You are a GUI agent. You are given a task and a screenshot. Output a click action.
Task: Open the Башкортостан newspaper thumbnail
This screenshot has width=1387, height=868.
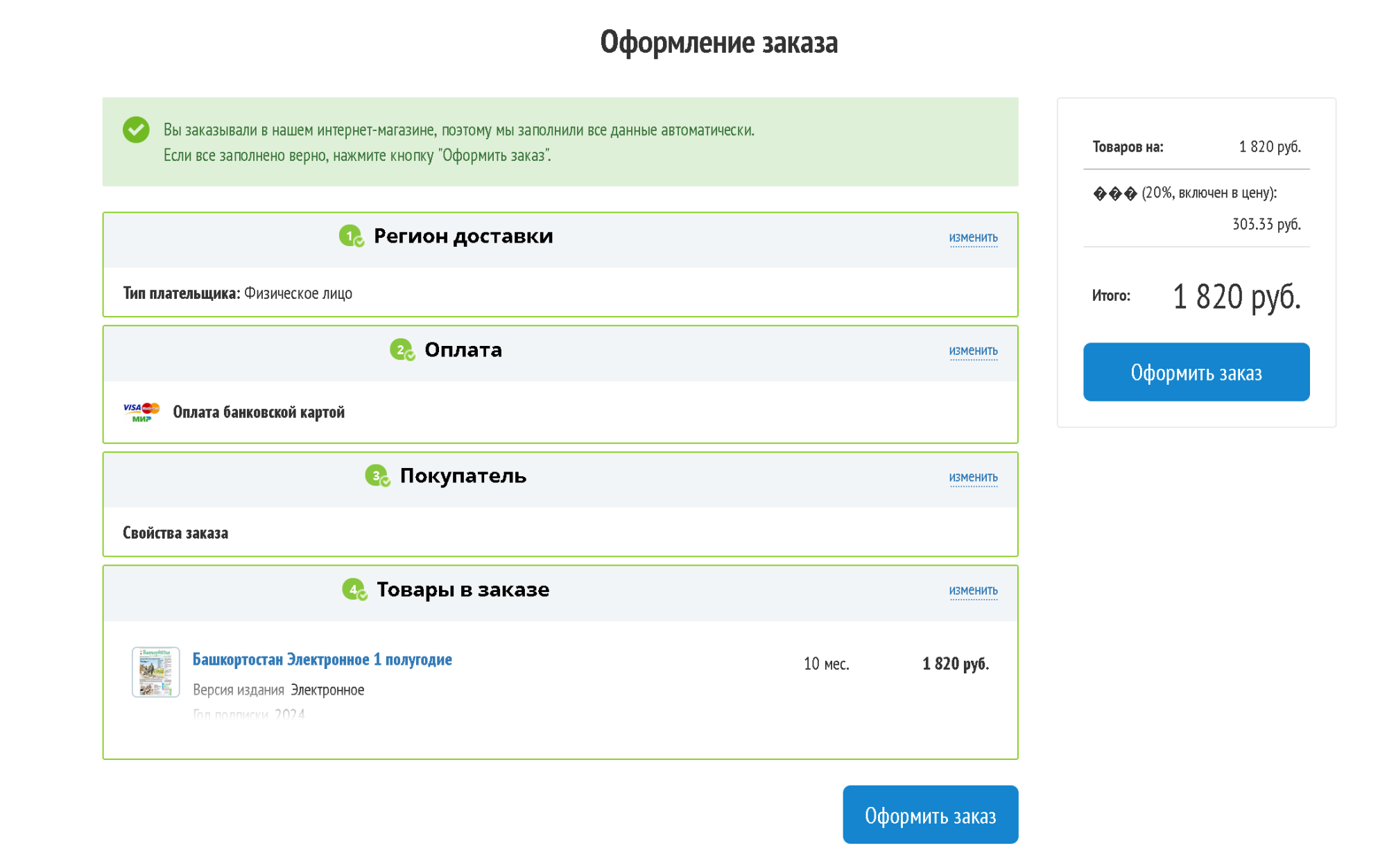156,672
